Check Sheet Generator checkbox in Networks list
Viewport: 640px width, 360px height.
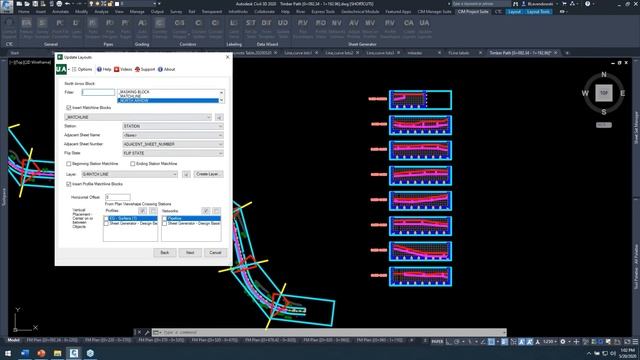tap(165, 224)
